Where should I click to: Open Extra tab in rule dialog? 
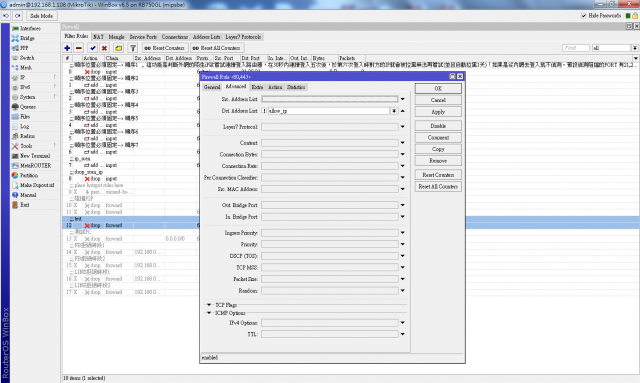click(257, 87)
